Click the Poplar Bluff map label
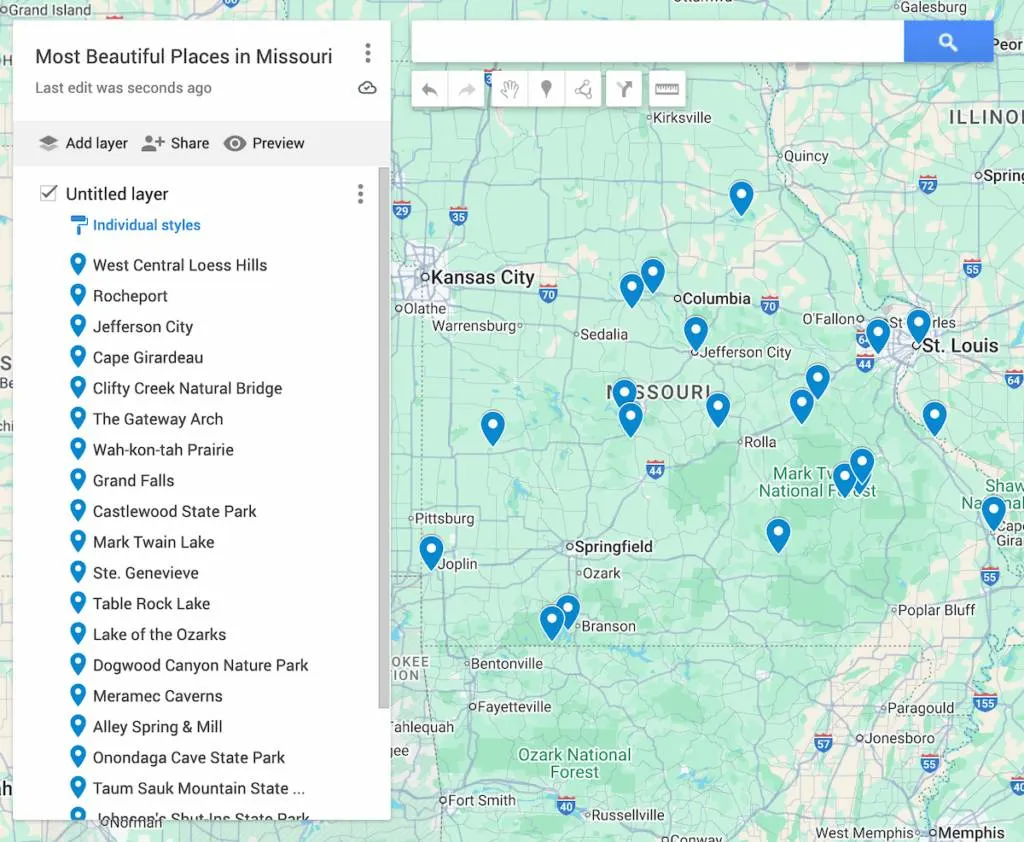Viewport: 1024px width, 842px height. click(x=936, y=610)
